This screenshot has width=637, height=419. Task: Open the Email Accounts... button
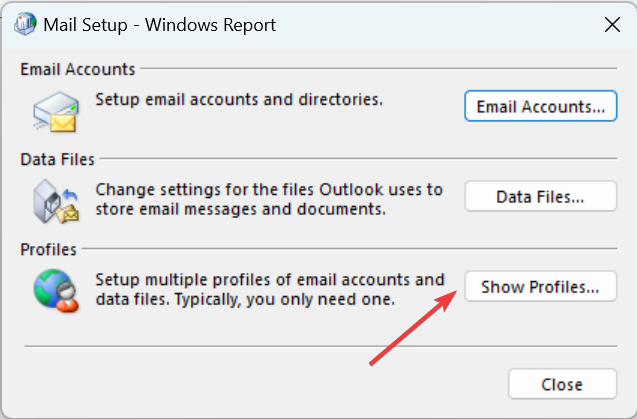click(x=541, y=106)
